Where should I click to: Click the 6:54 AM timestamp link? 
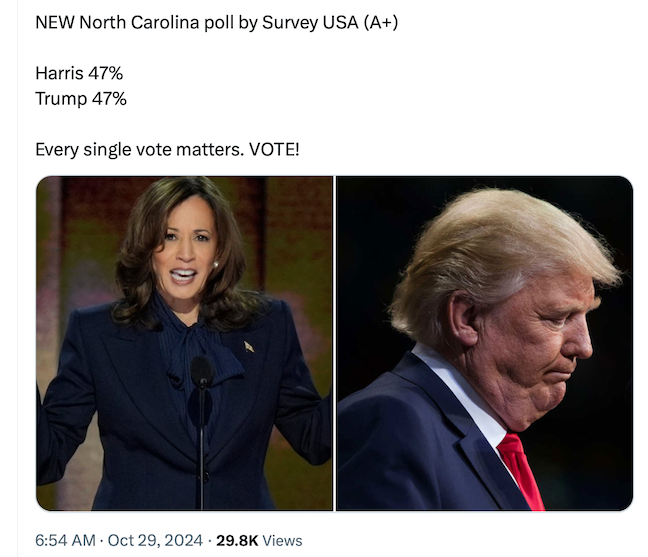coord(66,540)
